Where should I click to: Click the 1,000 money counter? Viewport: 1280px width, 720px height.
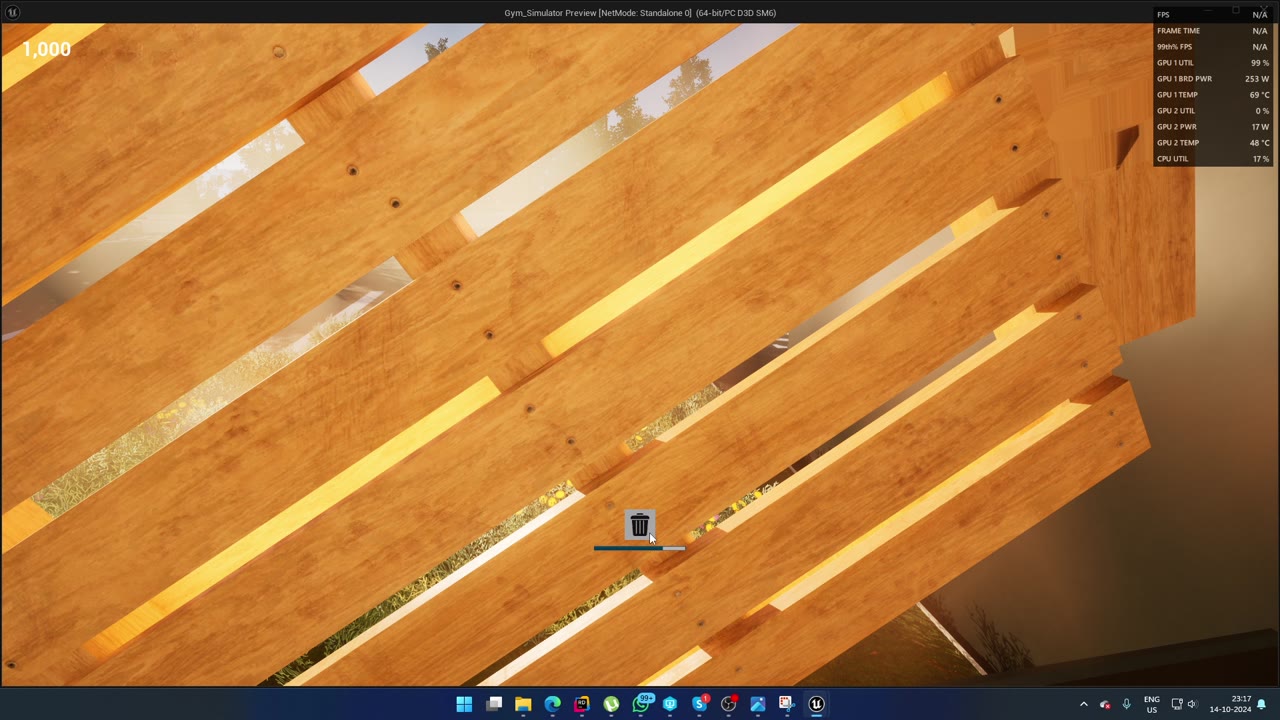pos(46,50)
